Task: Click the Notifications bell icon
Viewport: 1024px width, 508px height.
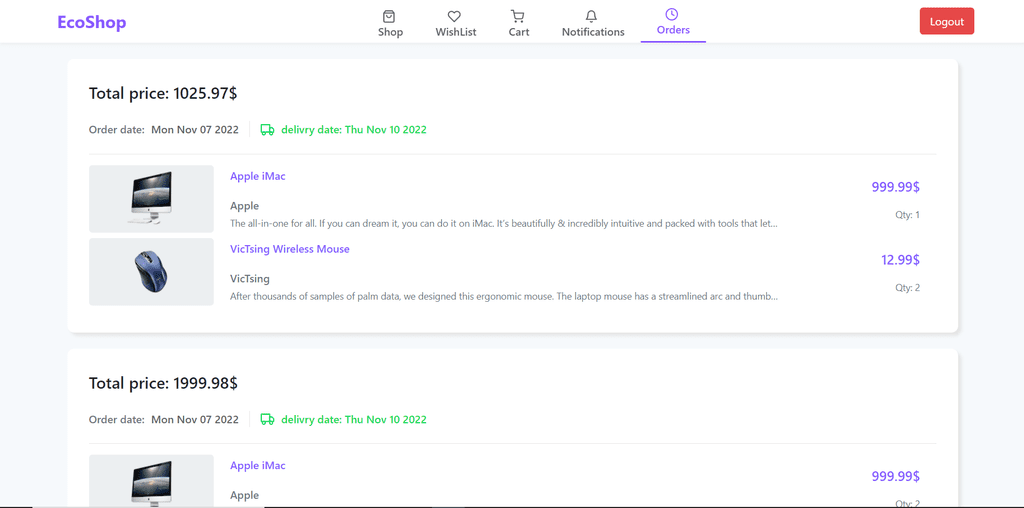Action: tap(591, 16)
